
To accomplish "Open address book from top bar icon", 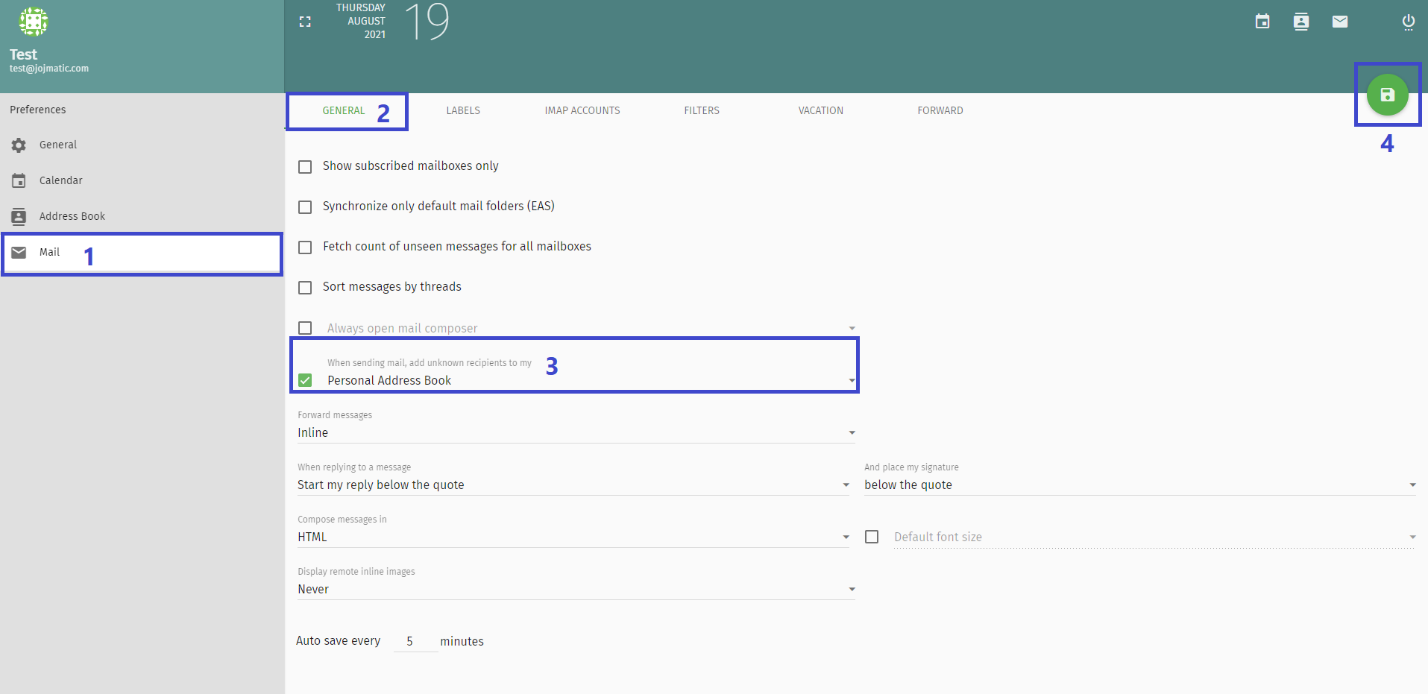I will point(1301,22).
